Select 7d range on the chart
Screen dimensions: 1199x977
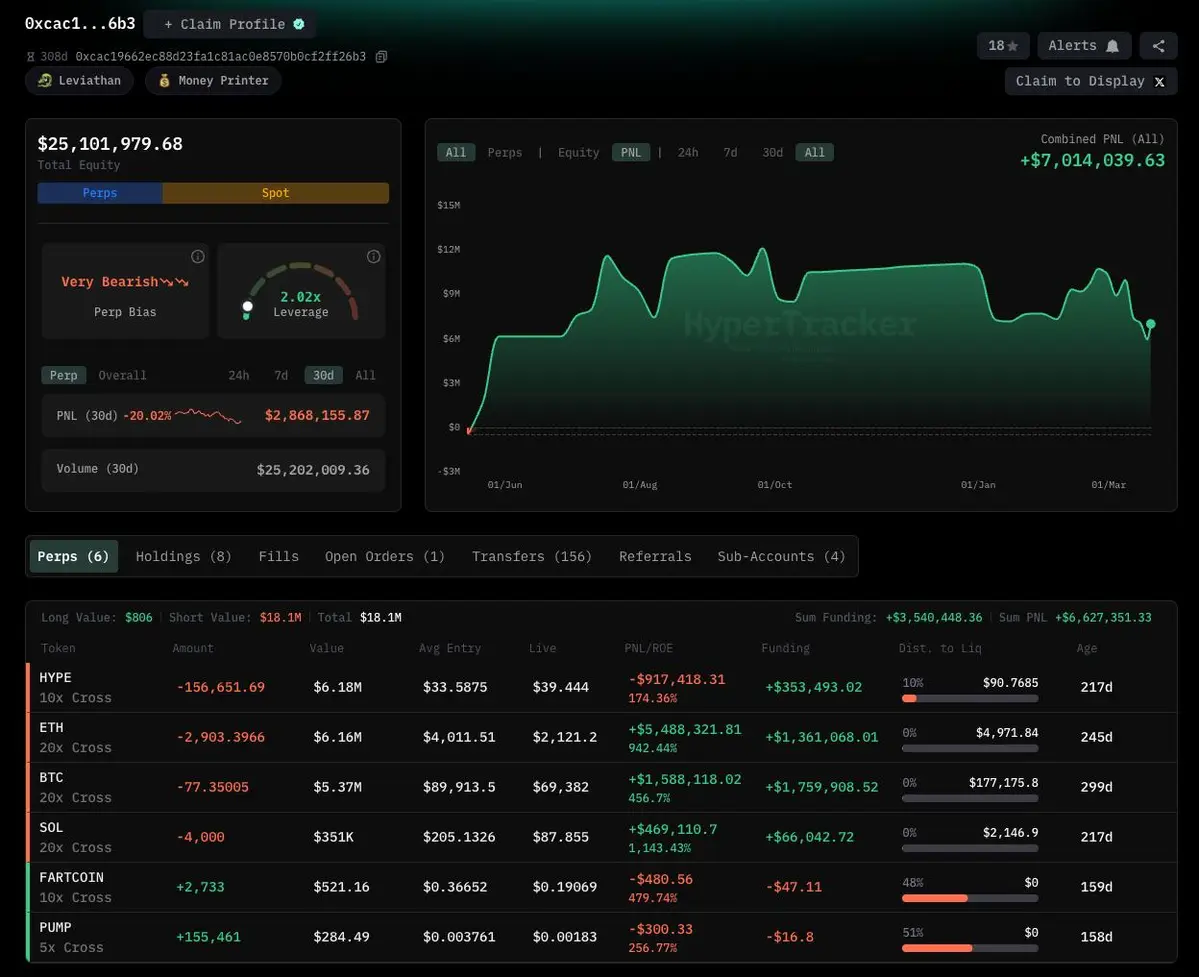point(730,153)
